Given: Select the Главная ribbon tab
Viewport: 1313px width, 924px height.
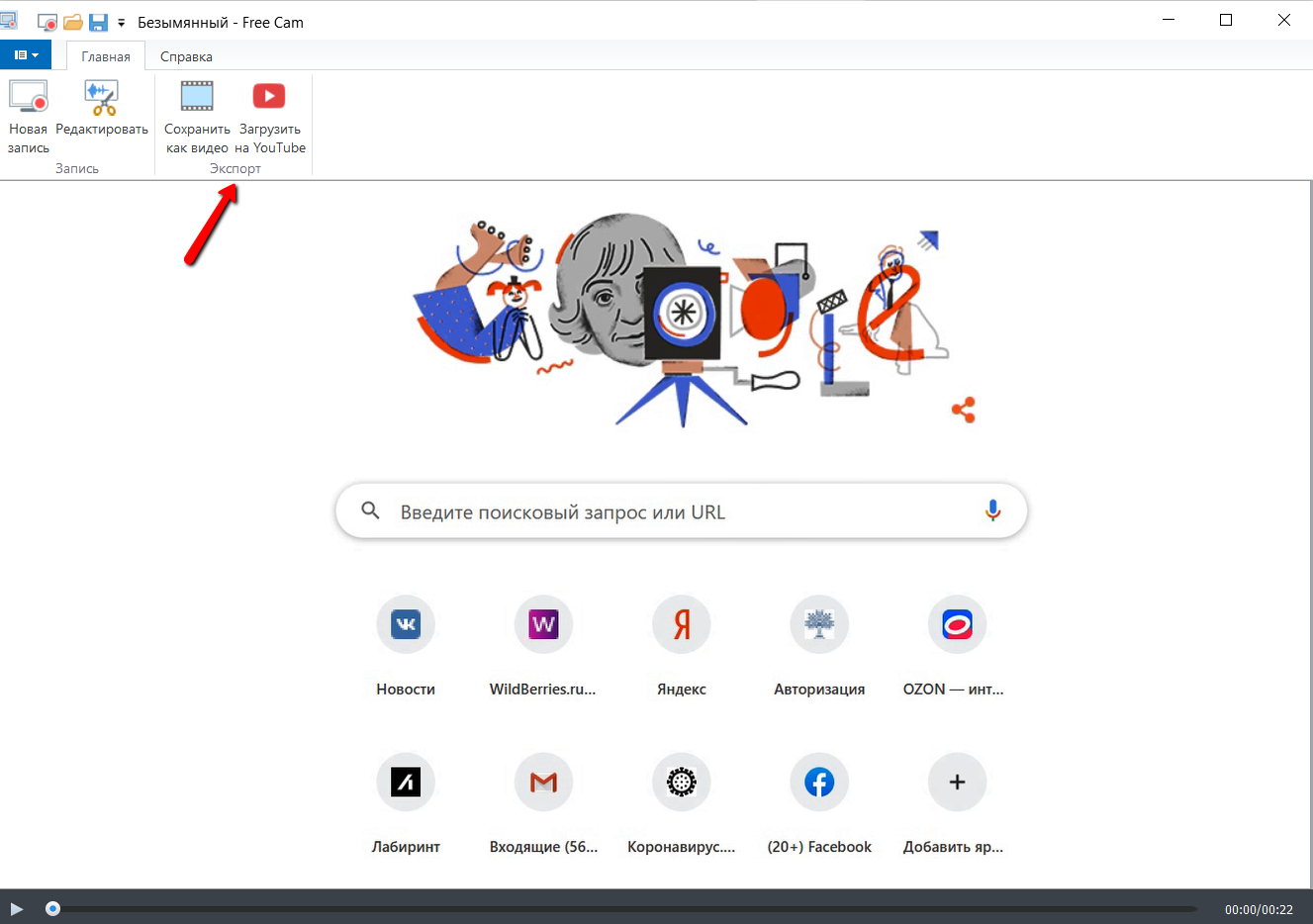Looking at the screenshot, I should [106, 56].
